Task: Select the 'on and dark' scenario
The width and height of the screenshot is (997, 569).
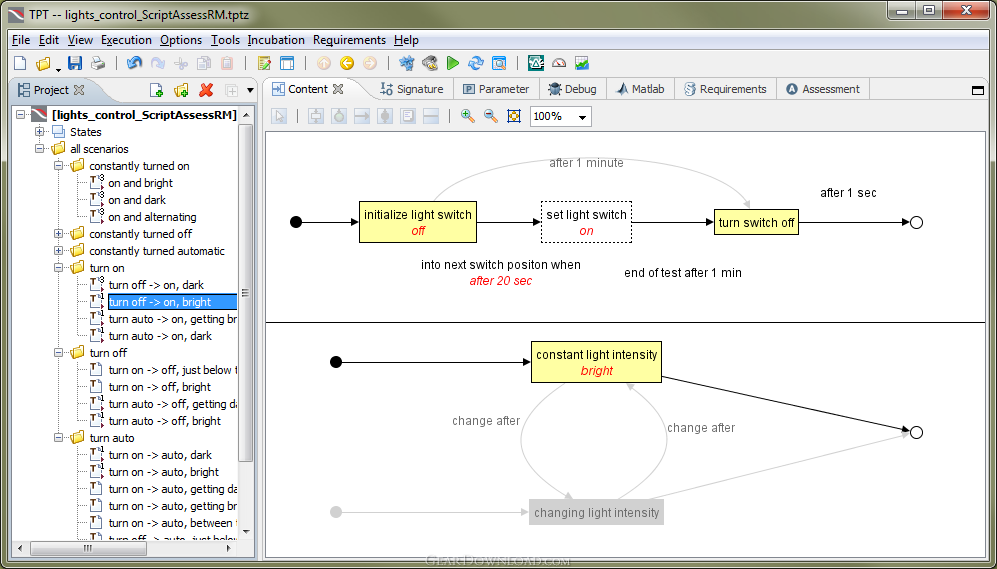Action: pyautogui.click(x=137, y=200)
